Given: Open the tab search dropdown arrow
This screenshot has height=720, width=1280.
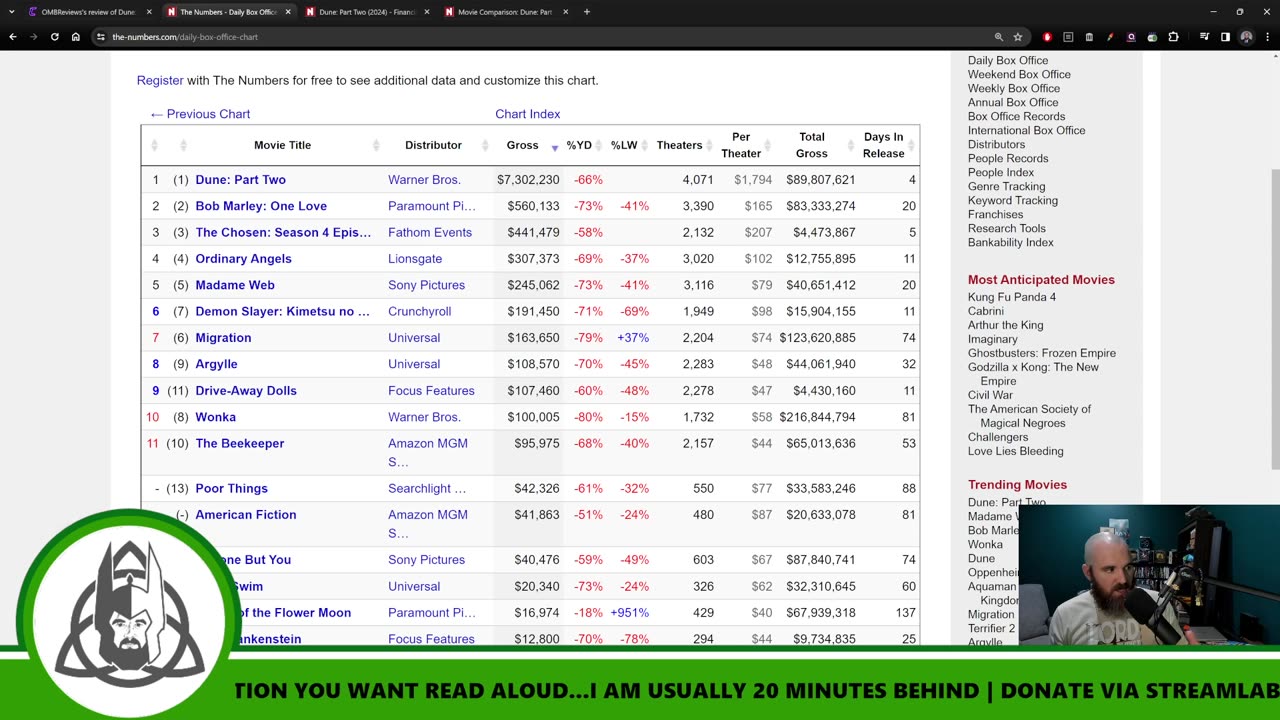Looking at the screenshot, I should [x=12, y=12].
